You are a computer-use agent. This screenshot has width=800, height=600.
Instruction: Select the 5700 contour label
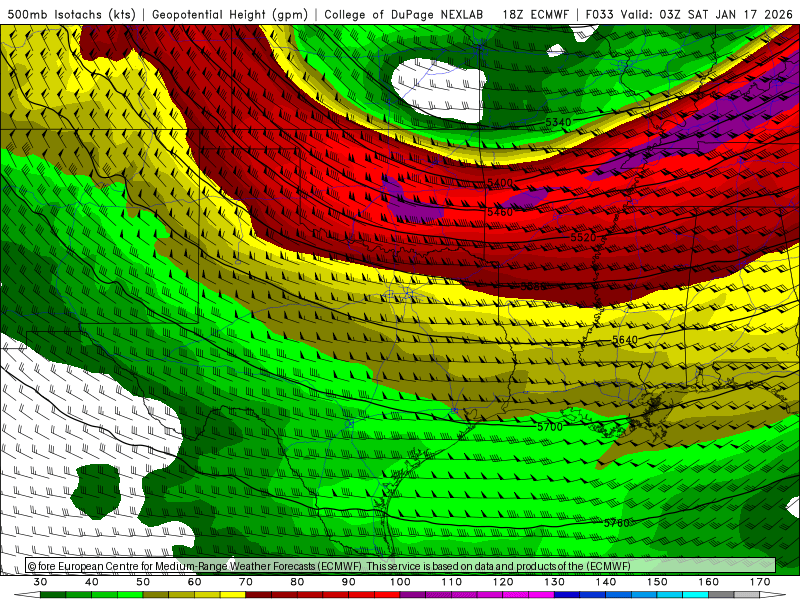click(550, 427)
